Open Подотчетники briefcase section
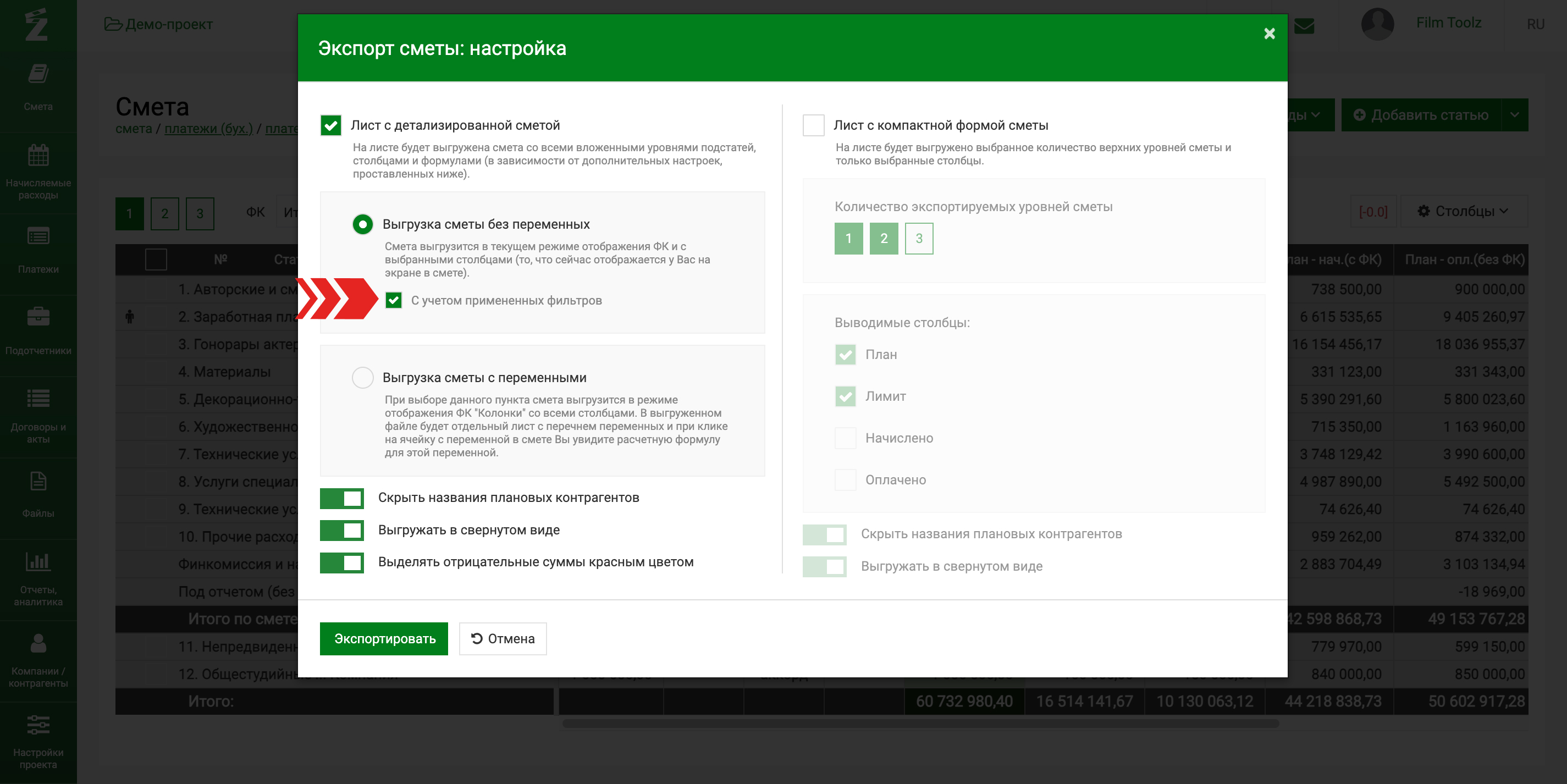The height and width of the screenshot is (784, 1567). 38,332
